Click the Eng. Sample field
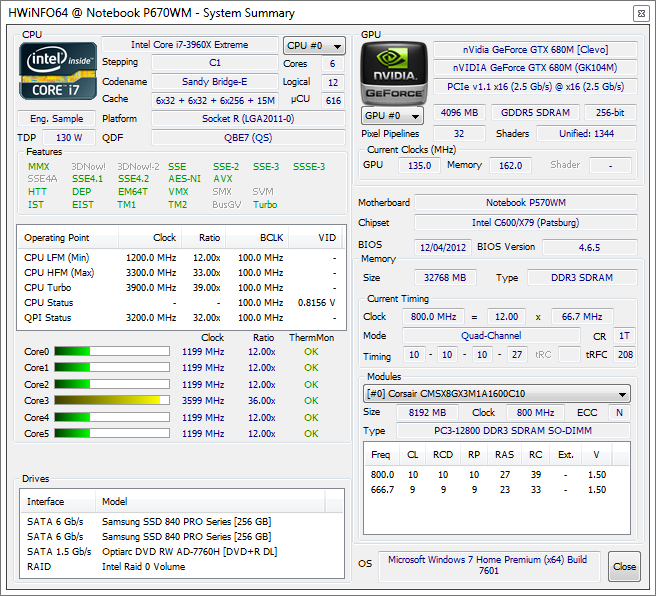 pos(56,119)
